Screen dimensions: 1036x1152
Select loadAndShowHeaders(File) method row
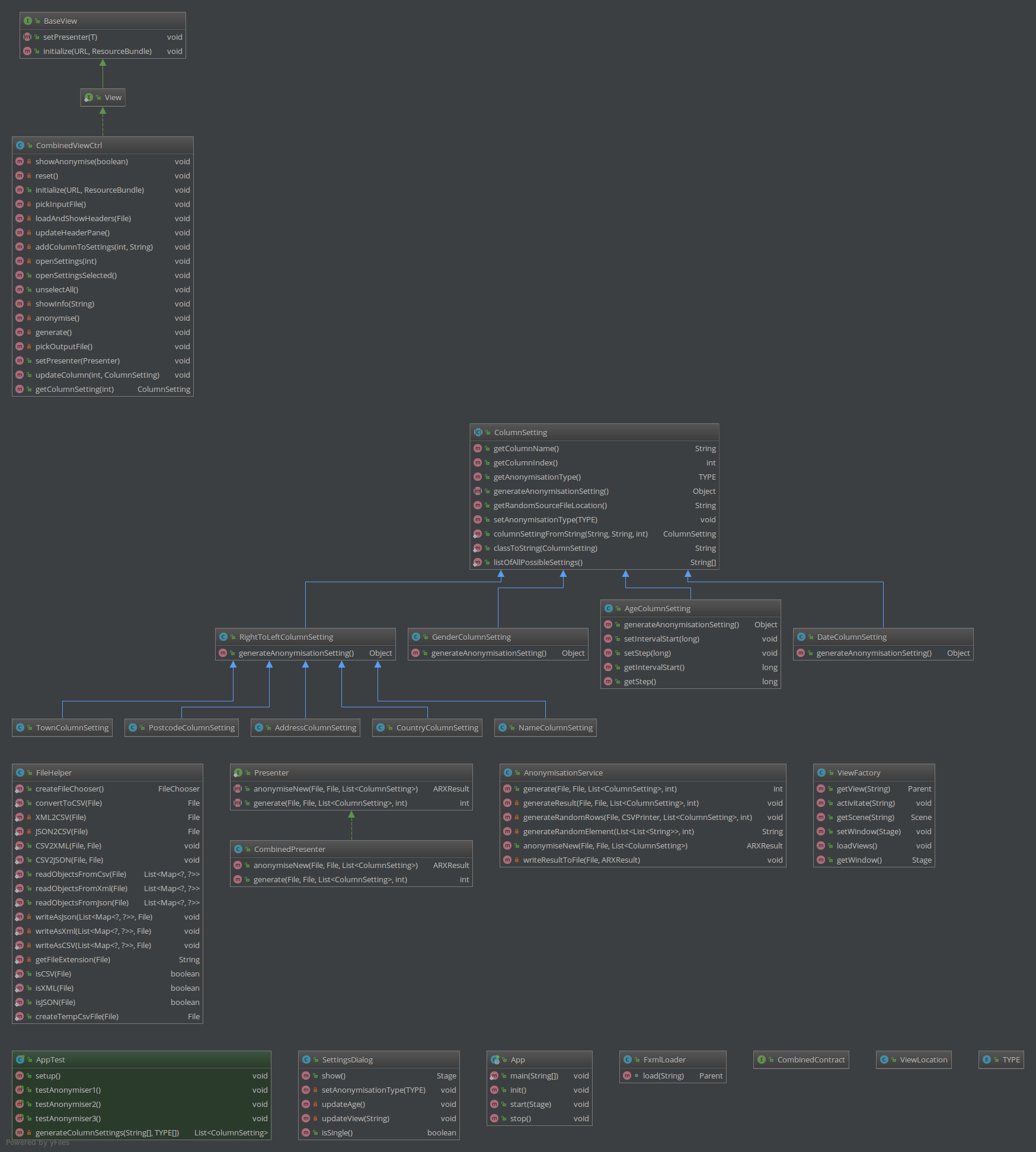(x=103, y=218)
